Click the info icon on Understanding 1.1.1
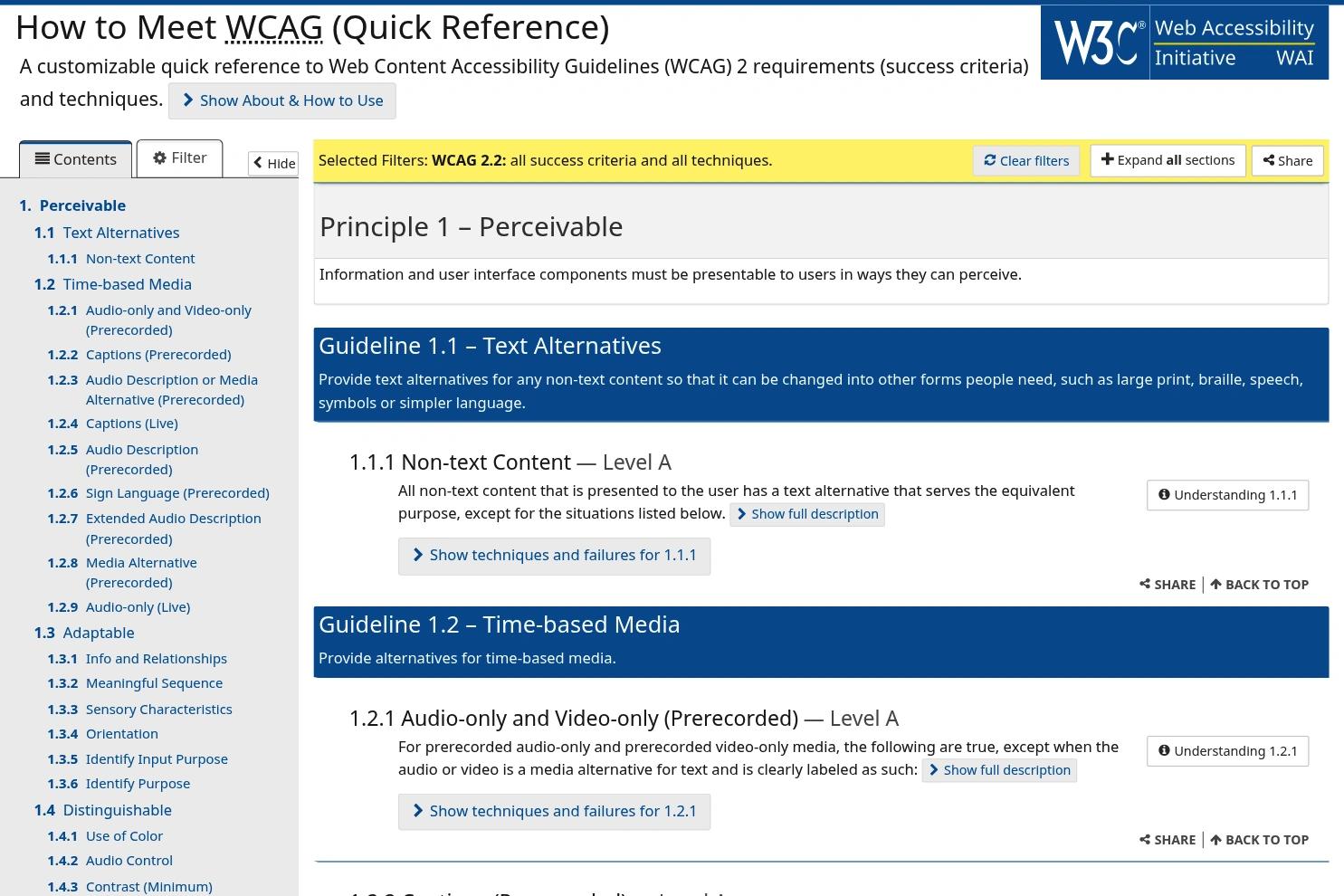The height and width of the screenshot is (896, 1344). [1164, 495]
